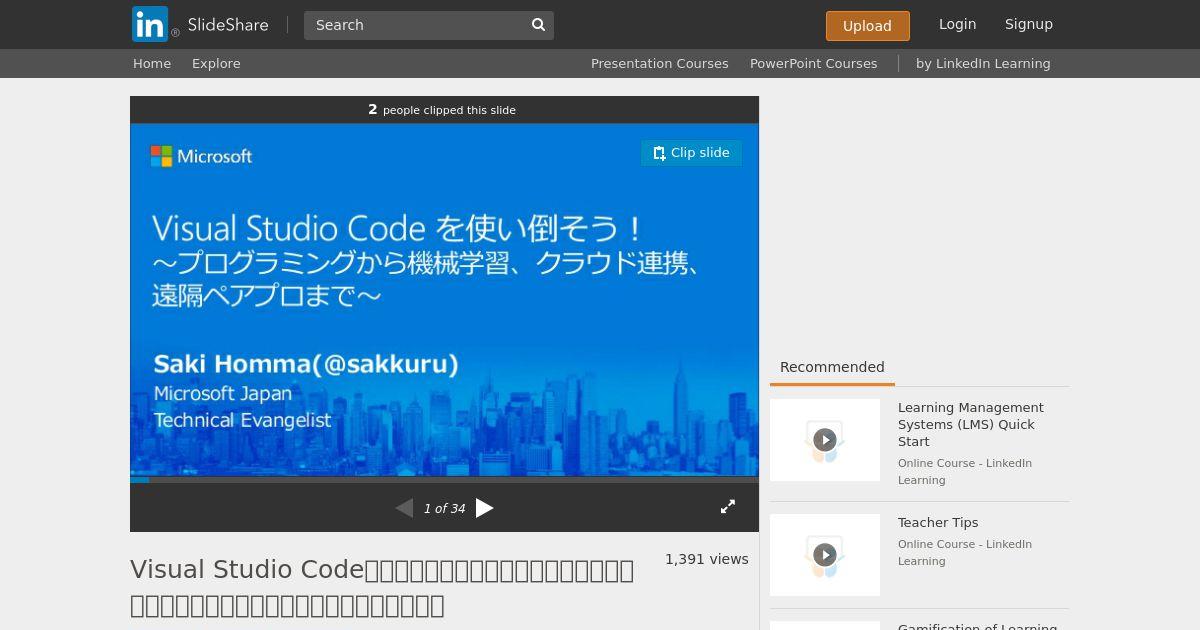Enter fullscreen with the expand icon
The height and width of the screenshot is (630, 1200).
pos(728,507)
